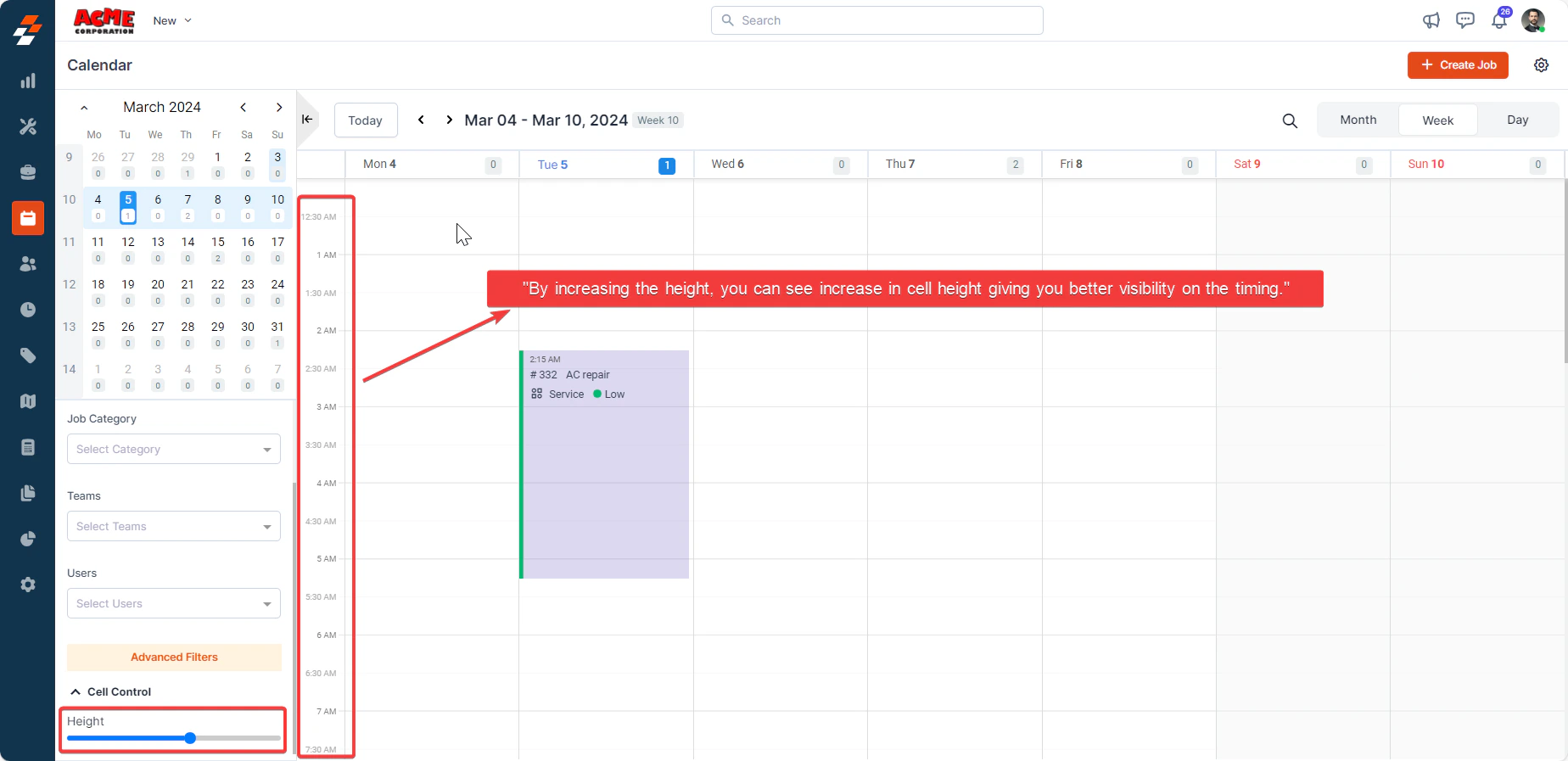Open the Select Users dropdown
This screenshot has width=1568, height=761.
pyautogui.click(x=174, y=603)
